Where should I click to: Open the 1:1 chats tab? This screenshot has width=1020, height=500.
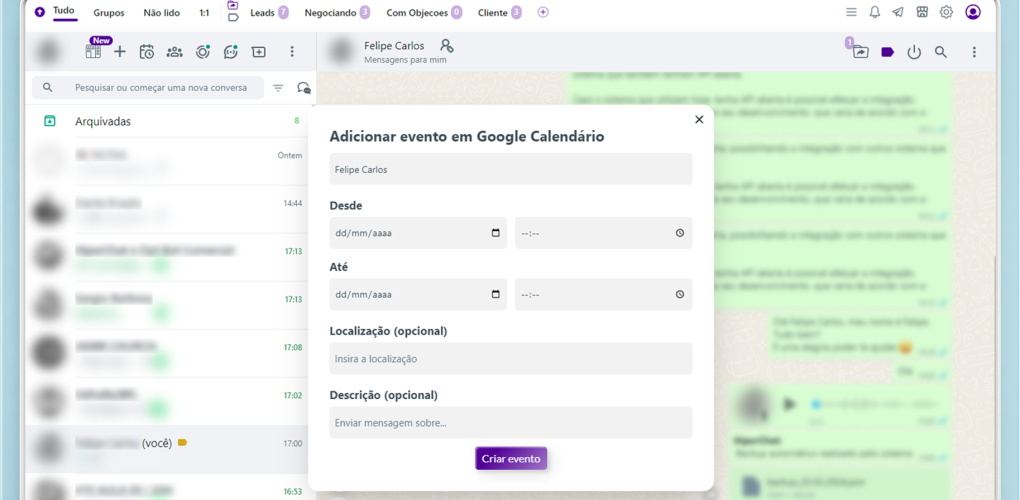click(x=204, y=12)
